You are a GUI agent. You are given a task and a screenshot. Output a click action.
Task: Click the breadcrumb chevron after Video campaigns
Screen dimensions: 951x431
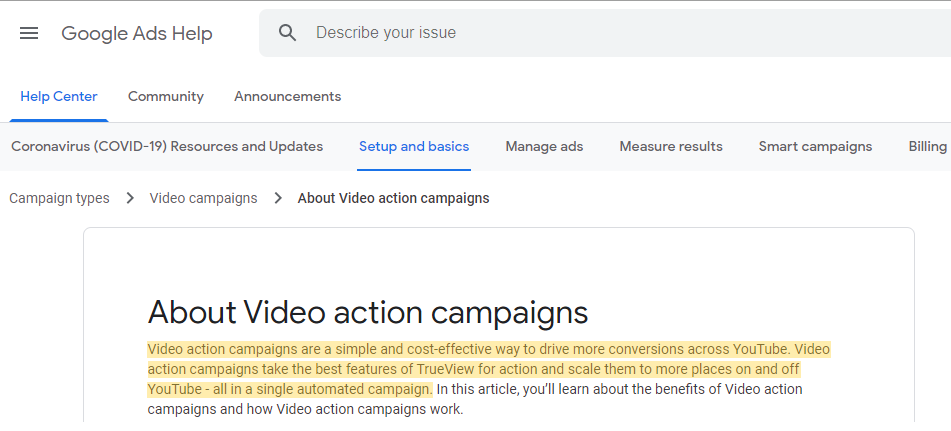click(x=278, y=198)
